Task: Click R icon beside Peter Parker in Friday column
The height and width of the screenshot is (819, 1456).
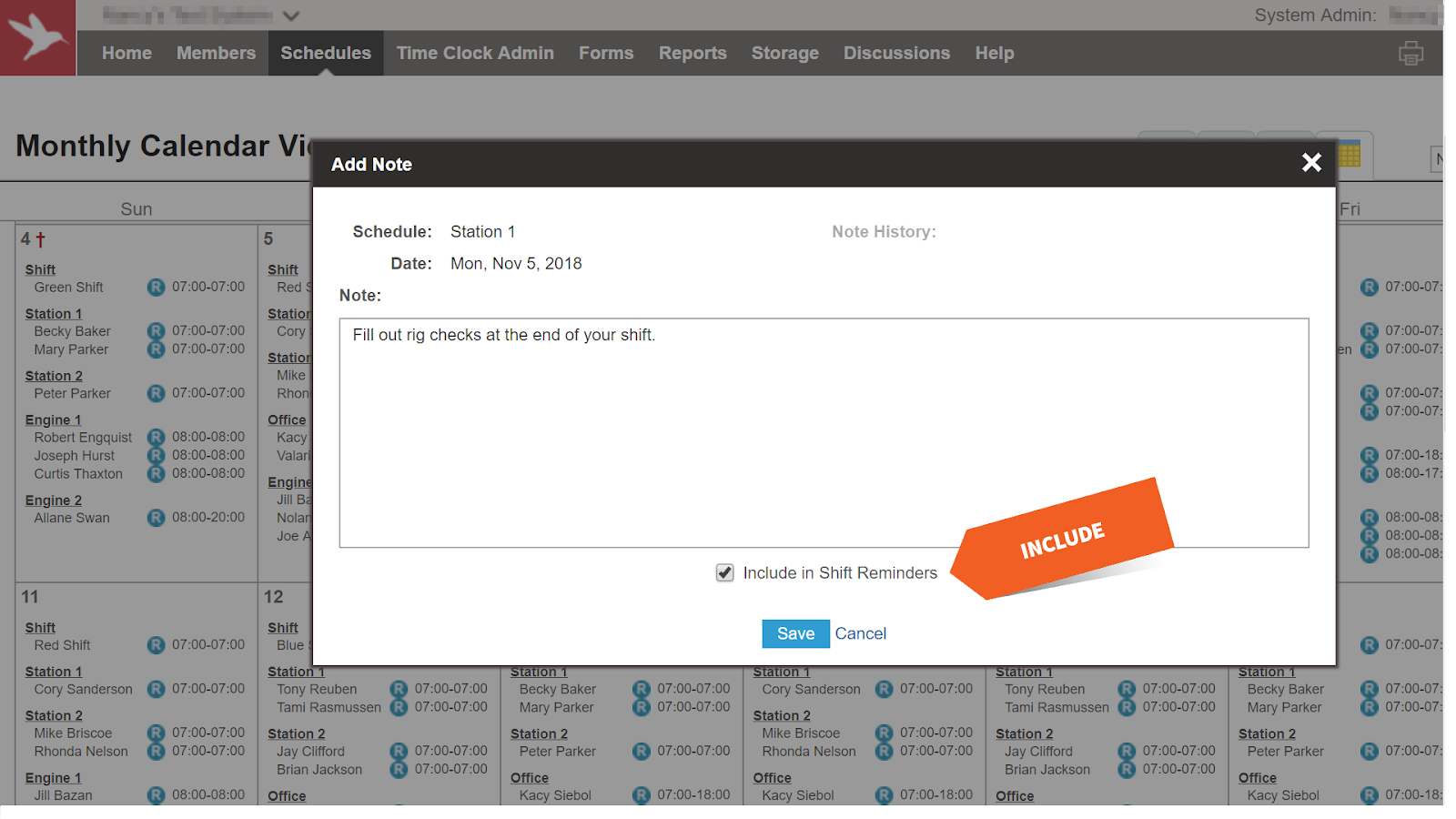Action: click(x=1370, y=752)
